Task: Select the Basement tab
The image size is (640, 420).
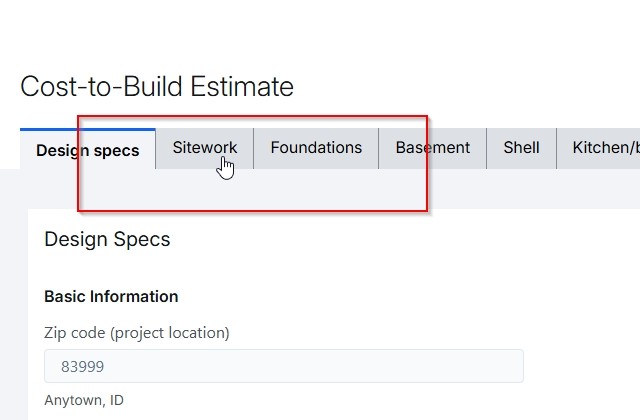Action: (432, 148)
